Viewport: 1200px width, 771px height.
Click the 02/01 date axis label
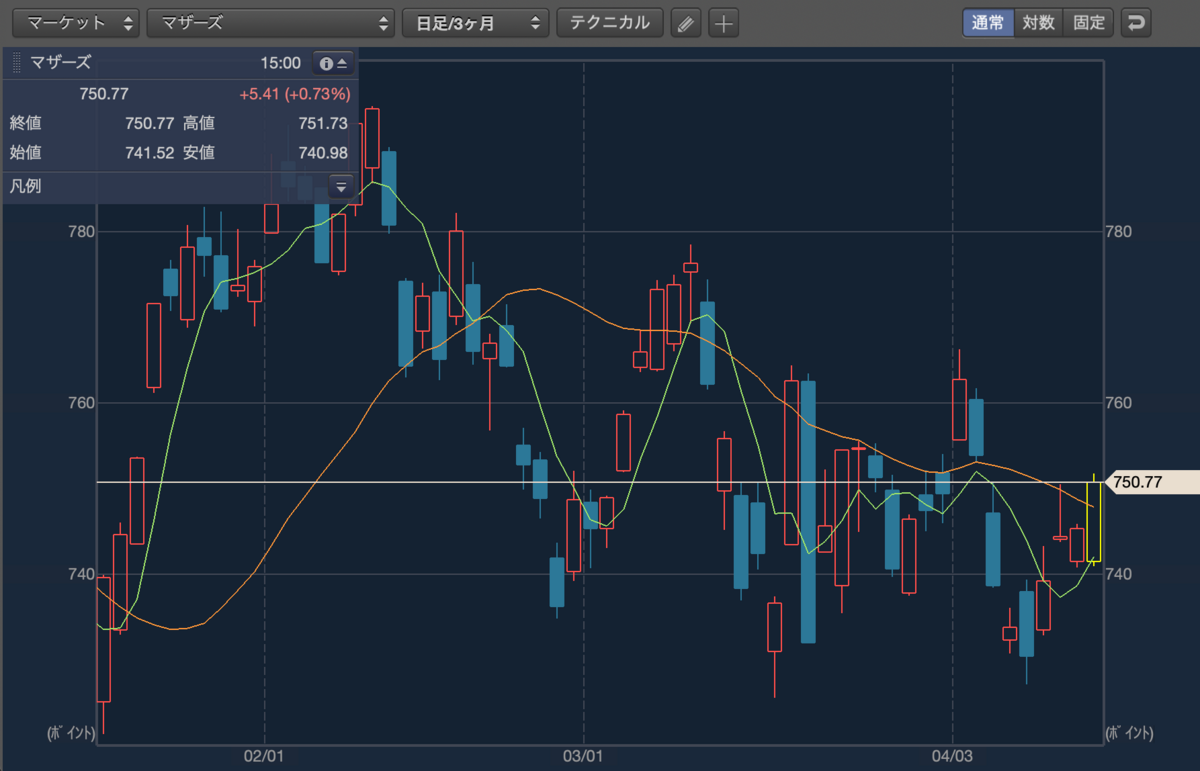click(264, 757)
